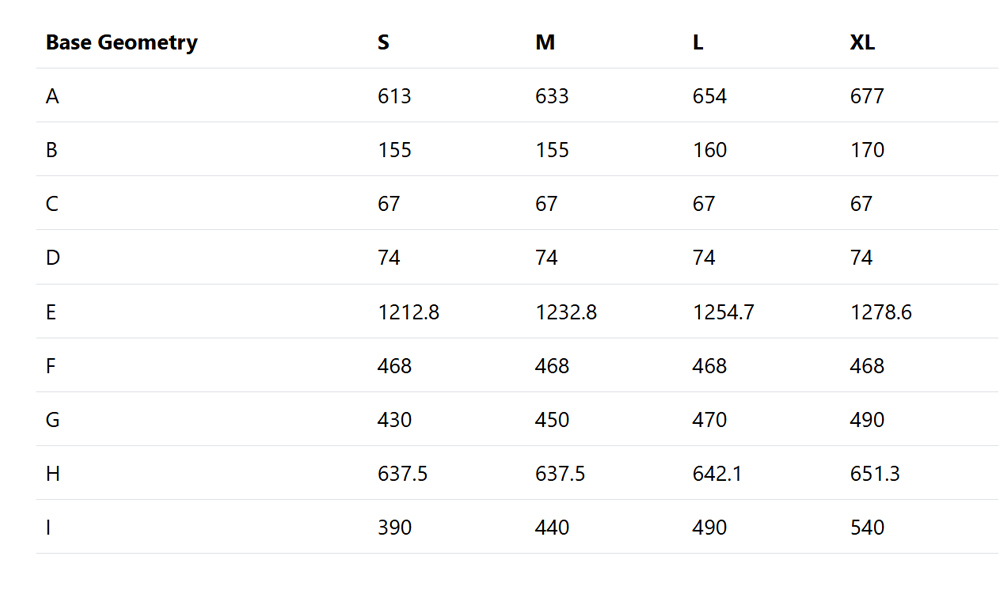Click the value 390 in row I
Screen dimensions: 1000x600
point(394,528)
